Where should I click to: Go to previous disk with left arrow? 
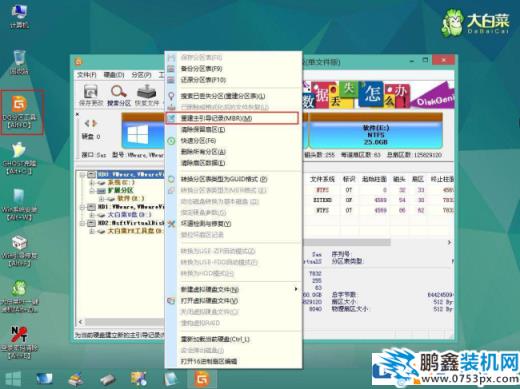click(x=87, y=123)
